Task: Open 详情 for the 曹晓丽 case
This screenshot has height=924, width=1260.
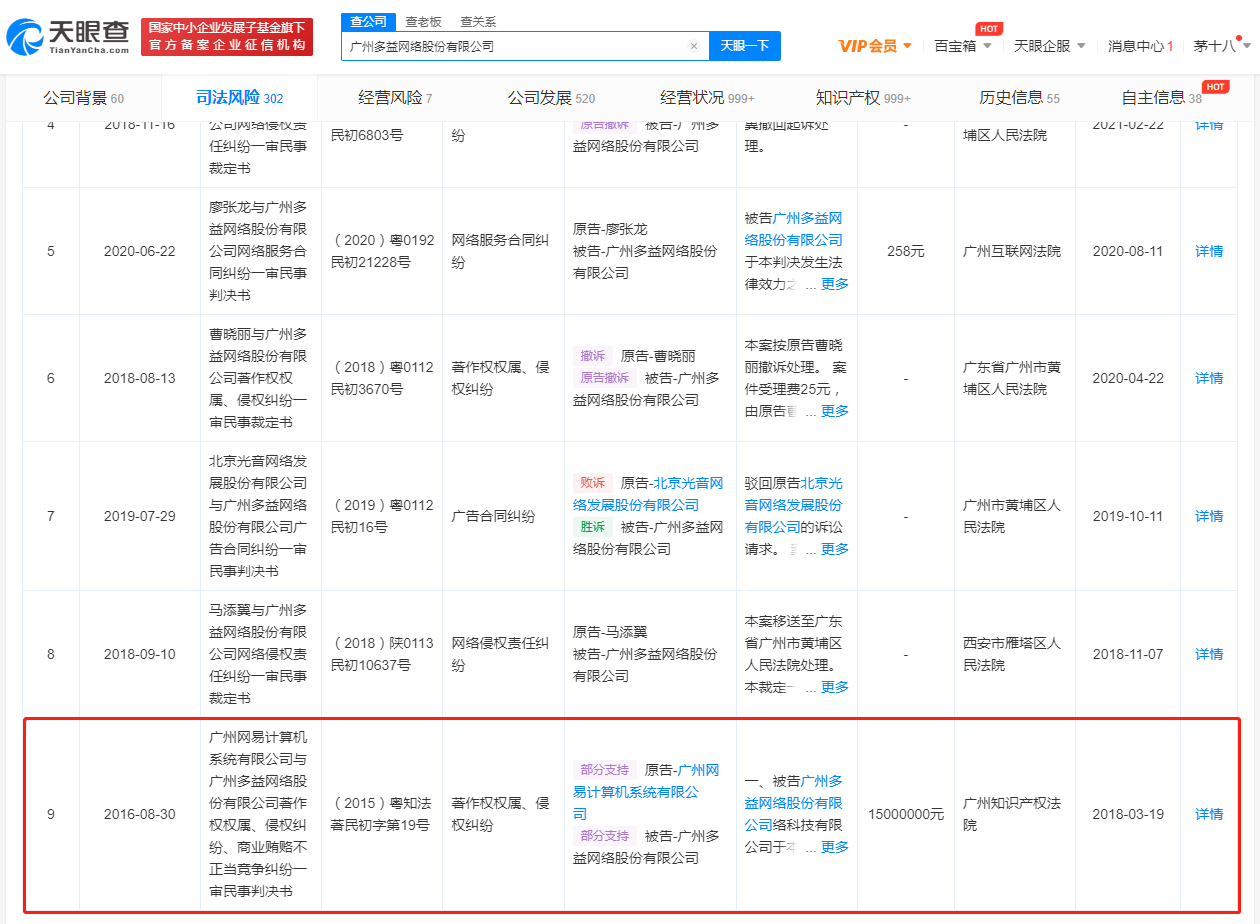Action: point(1209,378)
